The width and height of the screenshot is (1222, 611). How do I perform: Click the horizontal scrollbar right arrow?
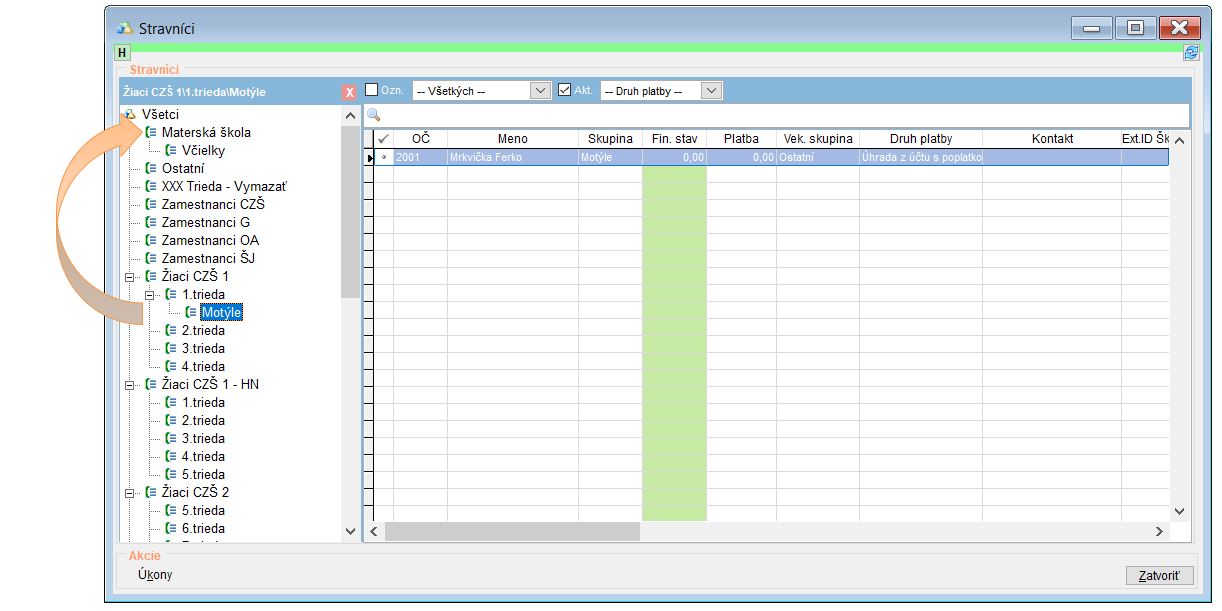(1159, 532)
